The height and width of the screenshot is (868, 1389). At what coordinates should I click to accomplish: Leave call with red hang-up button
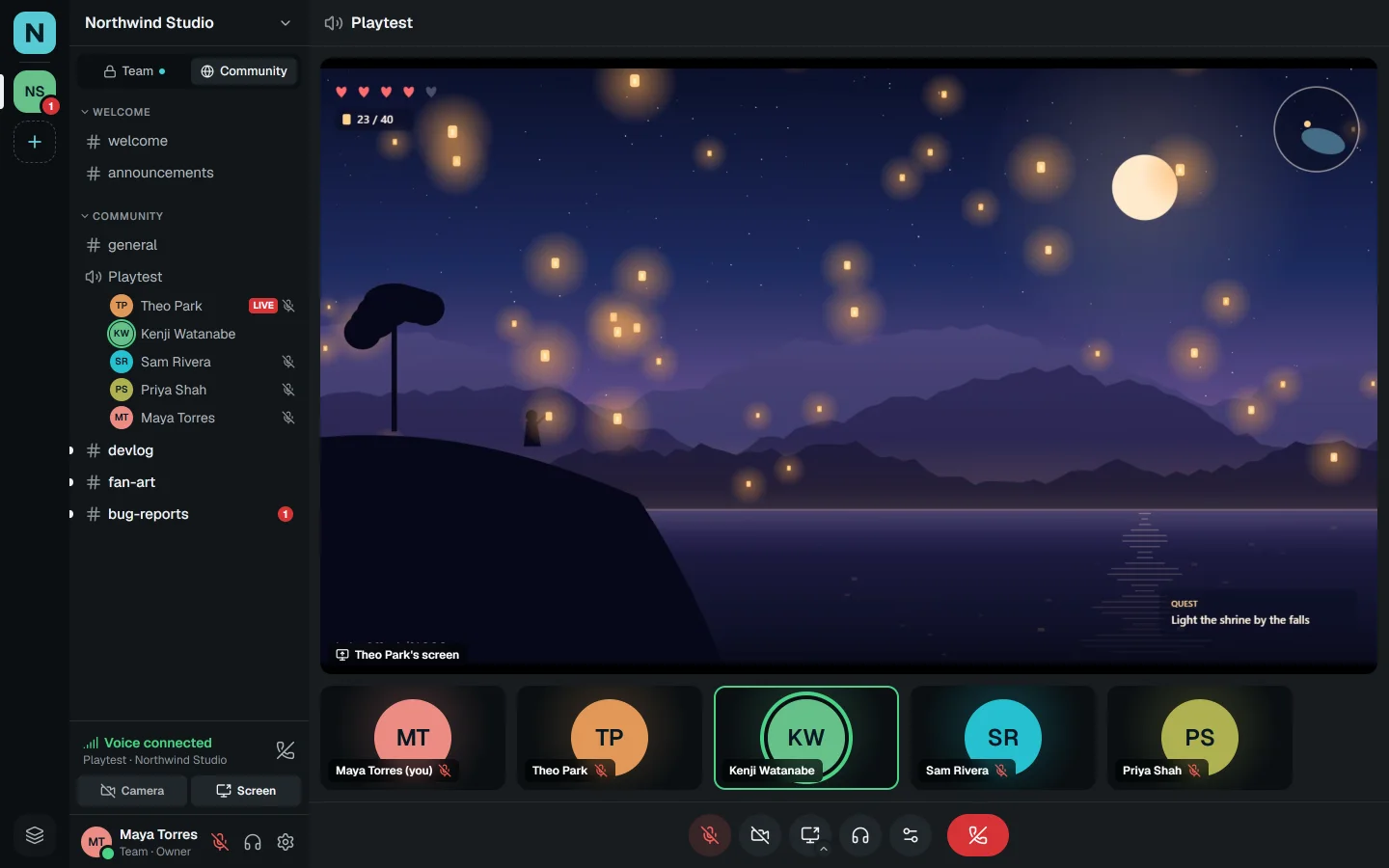978,835
